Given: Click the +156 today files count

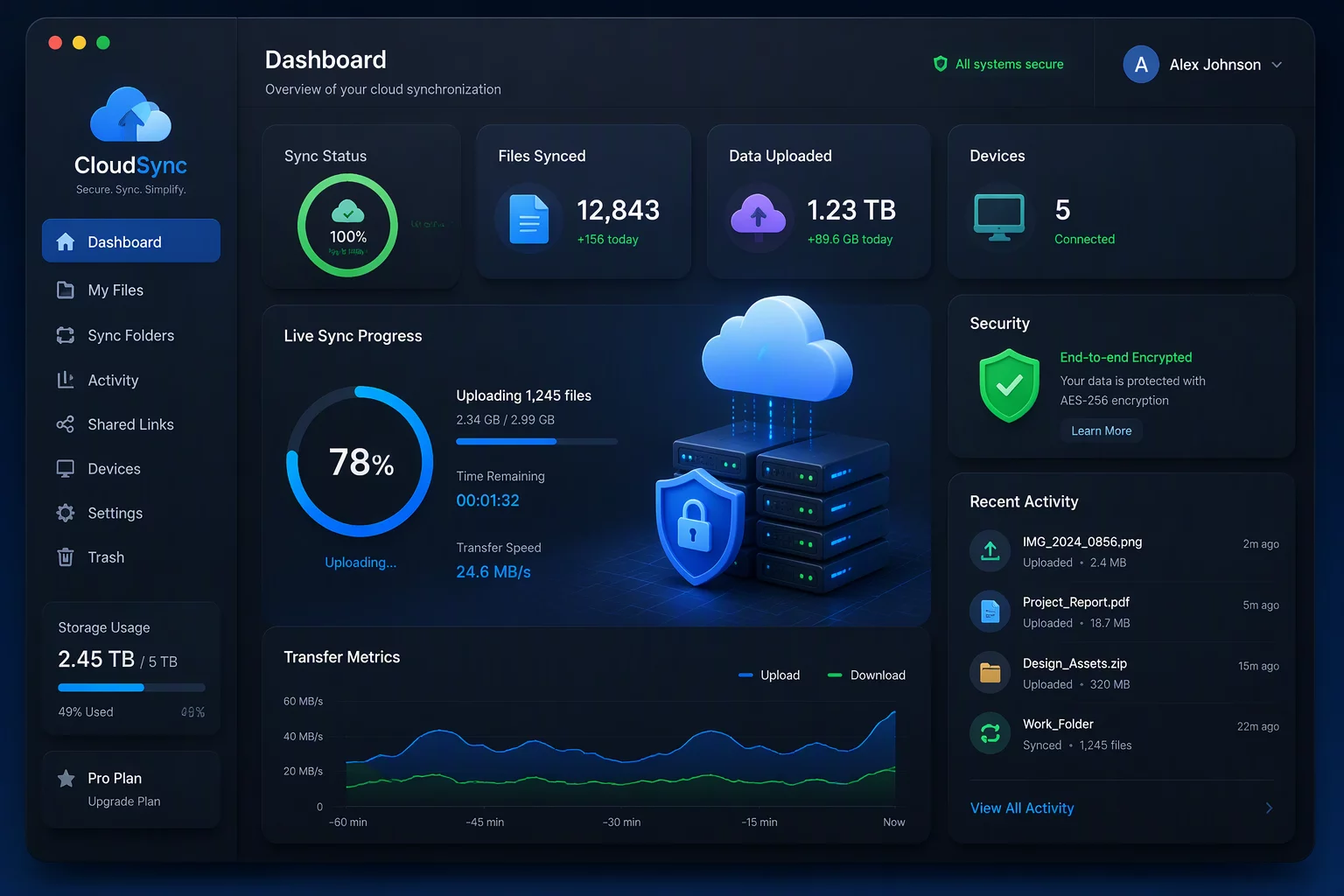Looking at the screenshot, I should pos(608,240).
